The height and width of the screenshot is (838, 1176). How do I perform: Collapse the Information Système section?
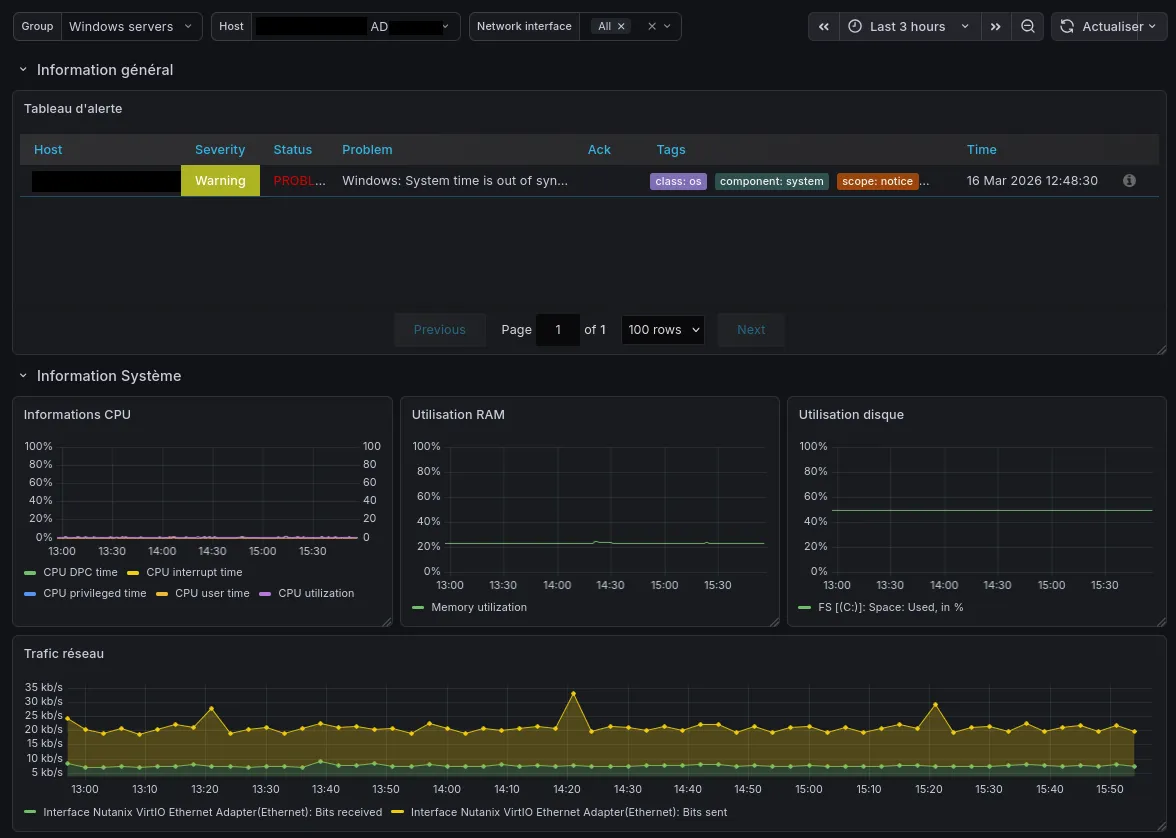click(x=24, y=376)
